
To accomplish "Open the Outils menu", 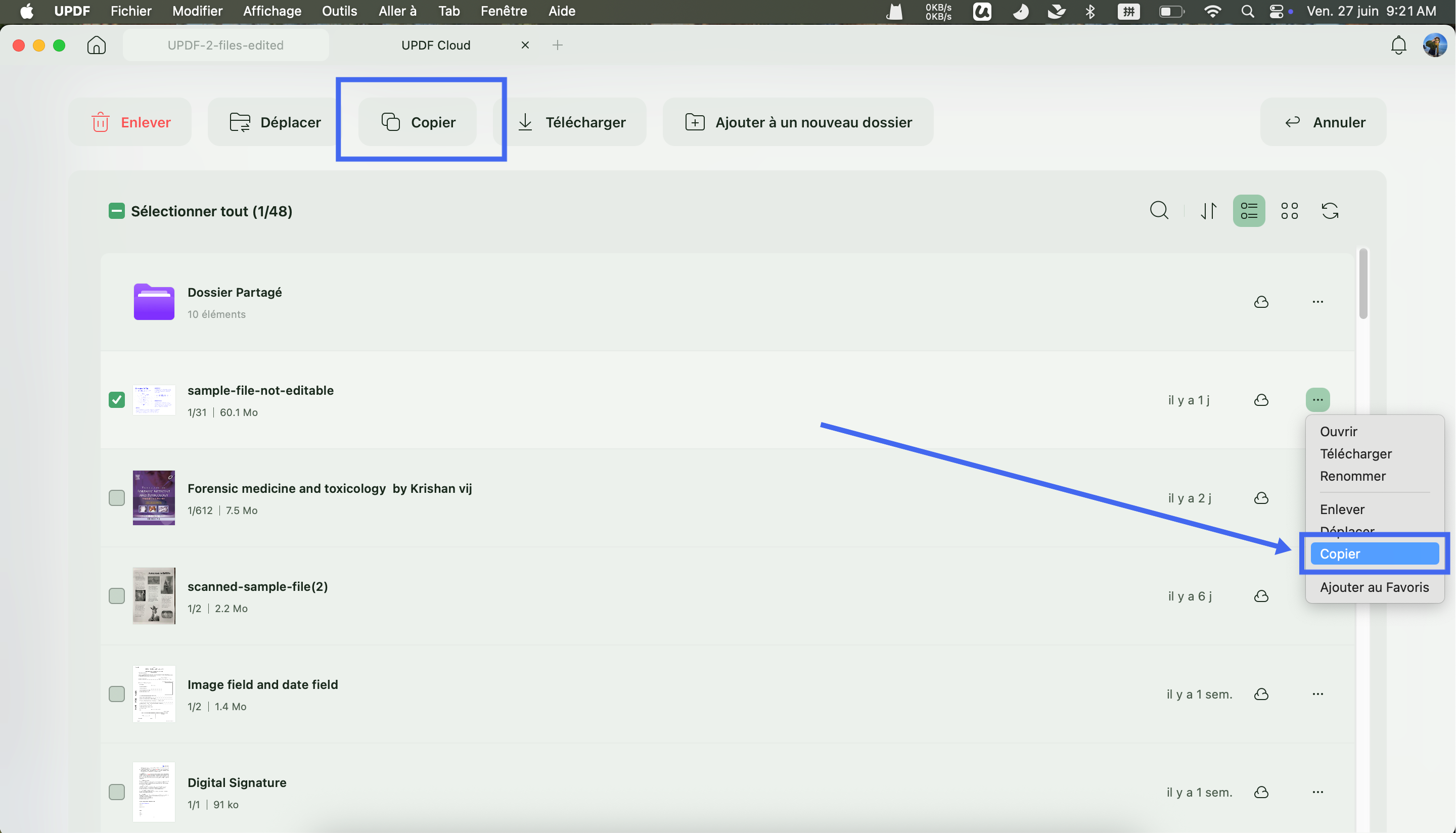I will click(x=339, y=12).
